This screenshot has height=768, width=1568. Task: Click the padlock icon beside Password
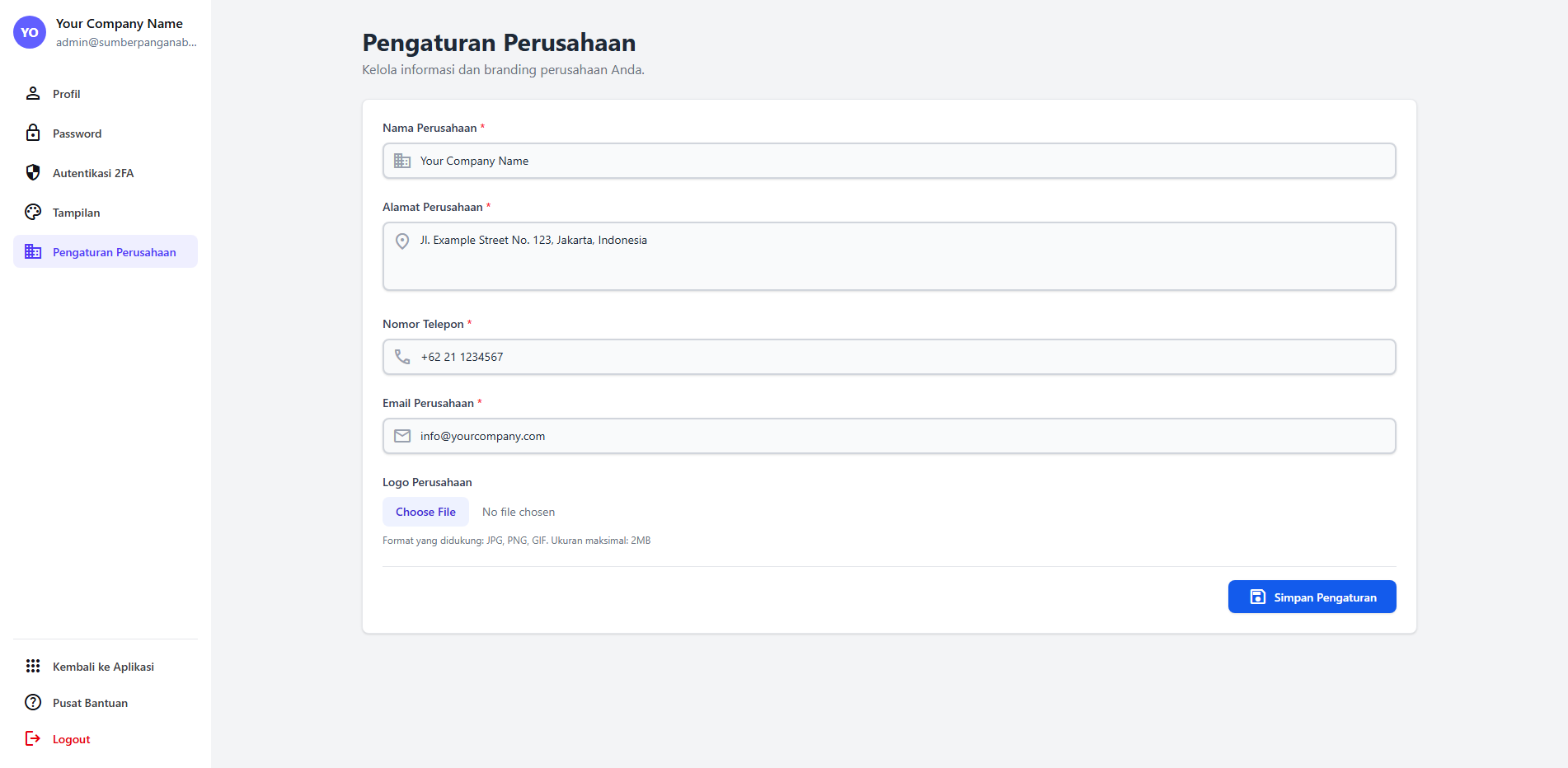33,133
